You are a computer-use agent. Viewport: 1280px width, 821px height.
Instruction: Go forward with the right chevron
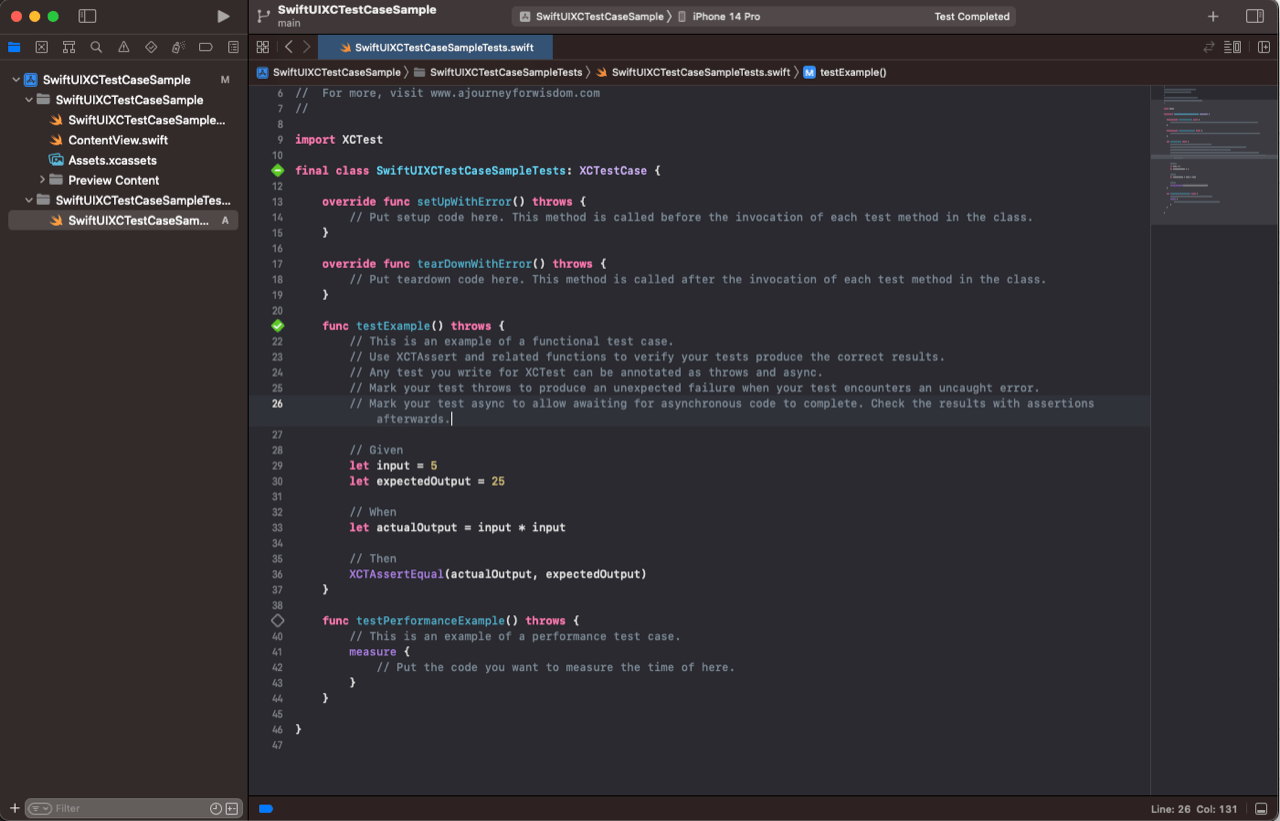click(307, 47)
